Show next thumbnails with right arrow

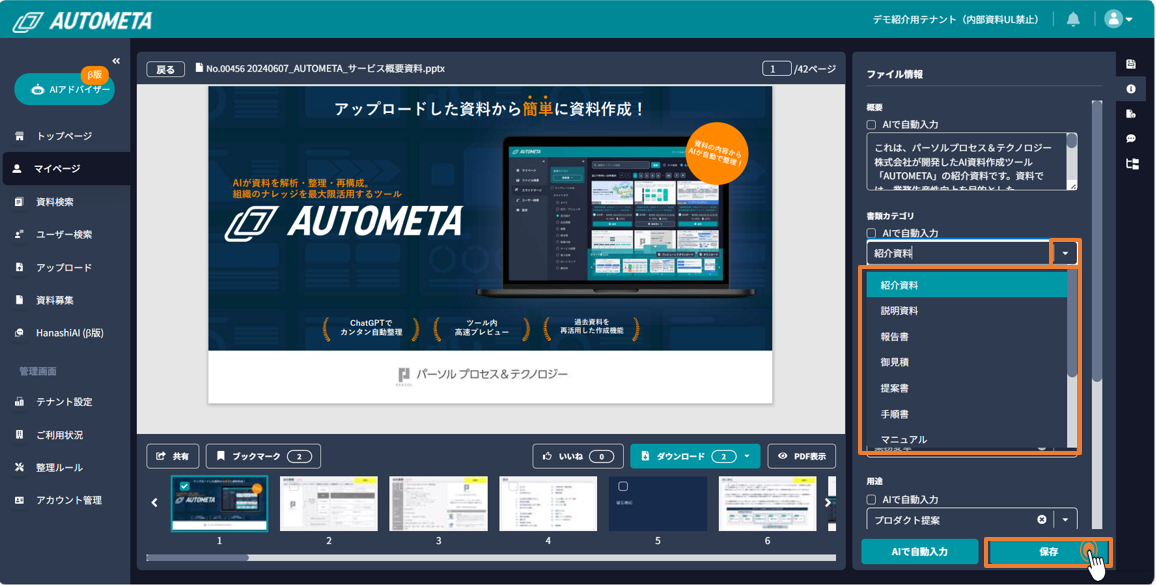(828, 503)
